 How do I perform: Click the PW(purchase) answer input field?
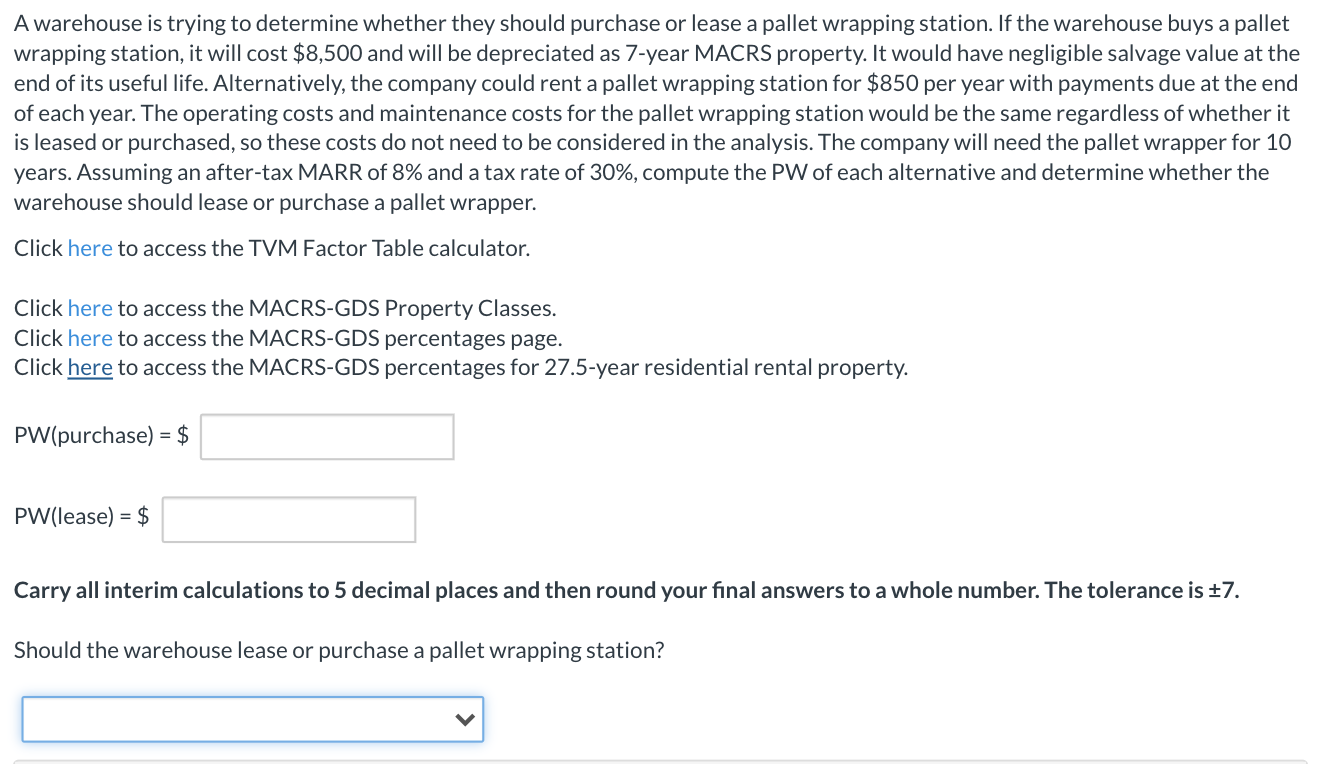tap(326, 436)
